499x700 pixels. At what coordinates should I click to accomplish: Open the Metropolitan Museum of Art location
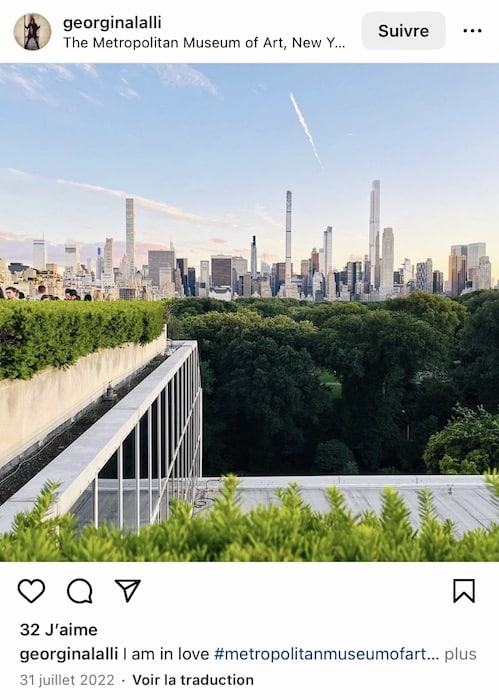204,43
